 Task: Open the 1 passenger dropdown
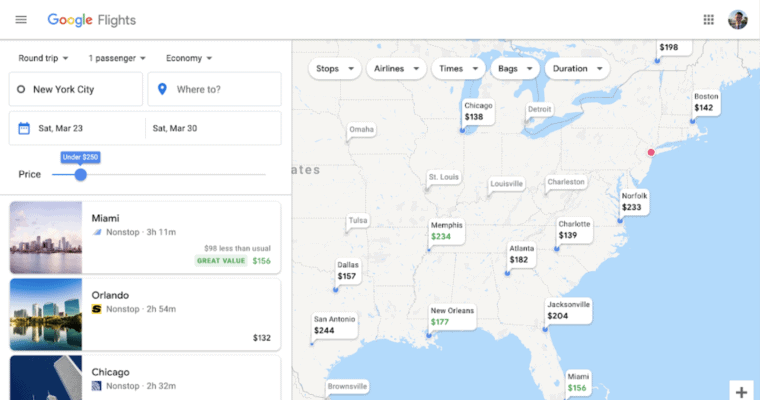117,58
